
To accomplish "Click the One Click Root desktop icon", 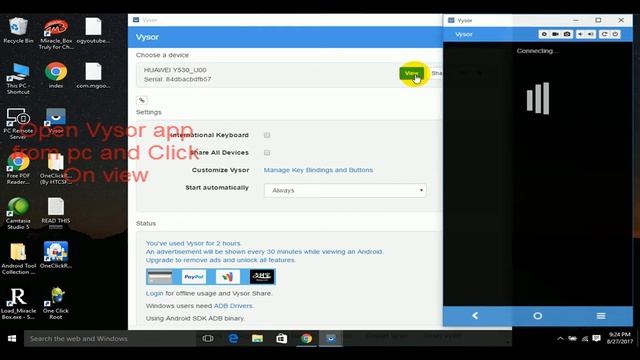I will 56,303.
